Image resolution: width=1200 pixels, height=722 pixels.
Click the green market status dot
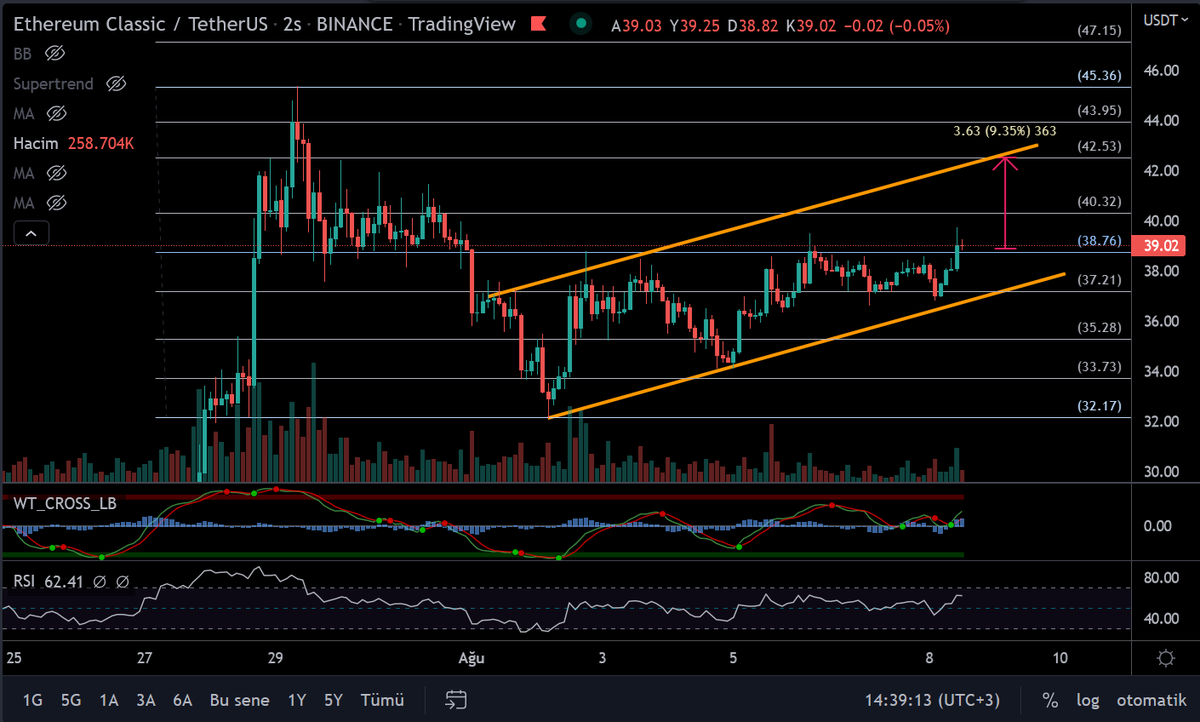click(x=581, y=22)
